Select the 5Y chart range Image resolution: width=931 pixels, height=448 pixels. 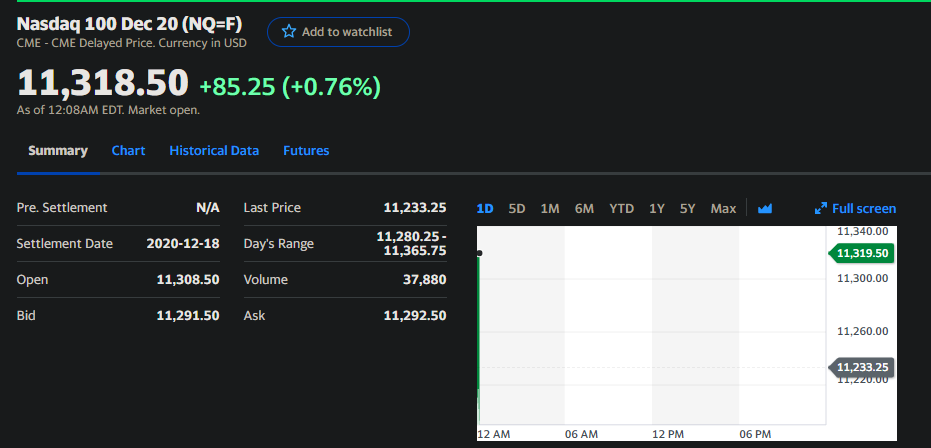pyautogui.click(x=688, y=209)
